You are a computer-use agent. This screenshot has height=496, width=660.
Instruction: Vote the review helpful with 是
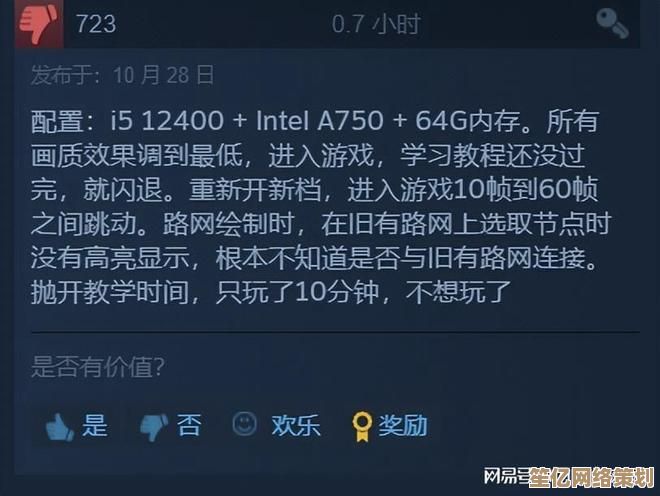pos(94,426)
